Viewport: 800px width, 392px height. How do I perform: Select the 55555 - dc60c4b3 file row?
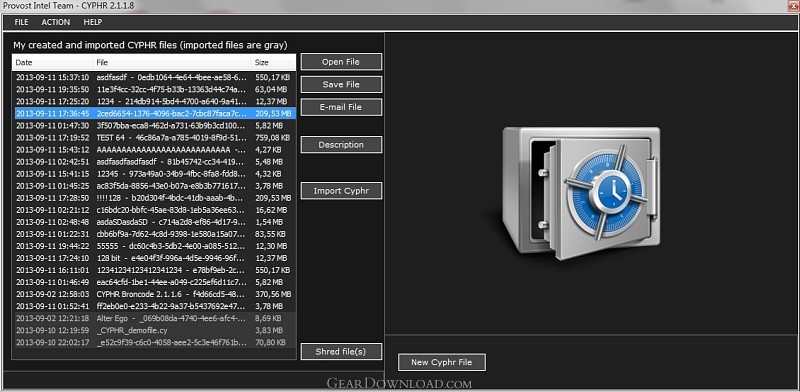click(154, 246)
